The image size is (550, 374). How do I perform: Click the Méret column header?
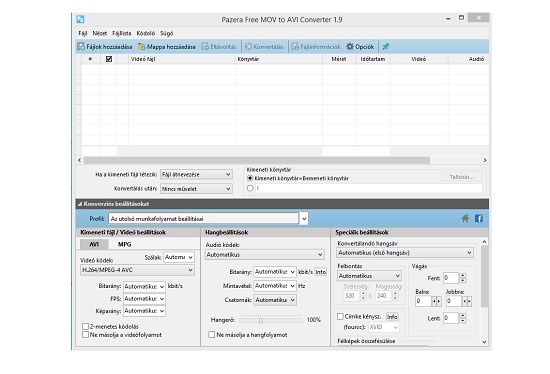339,59
